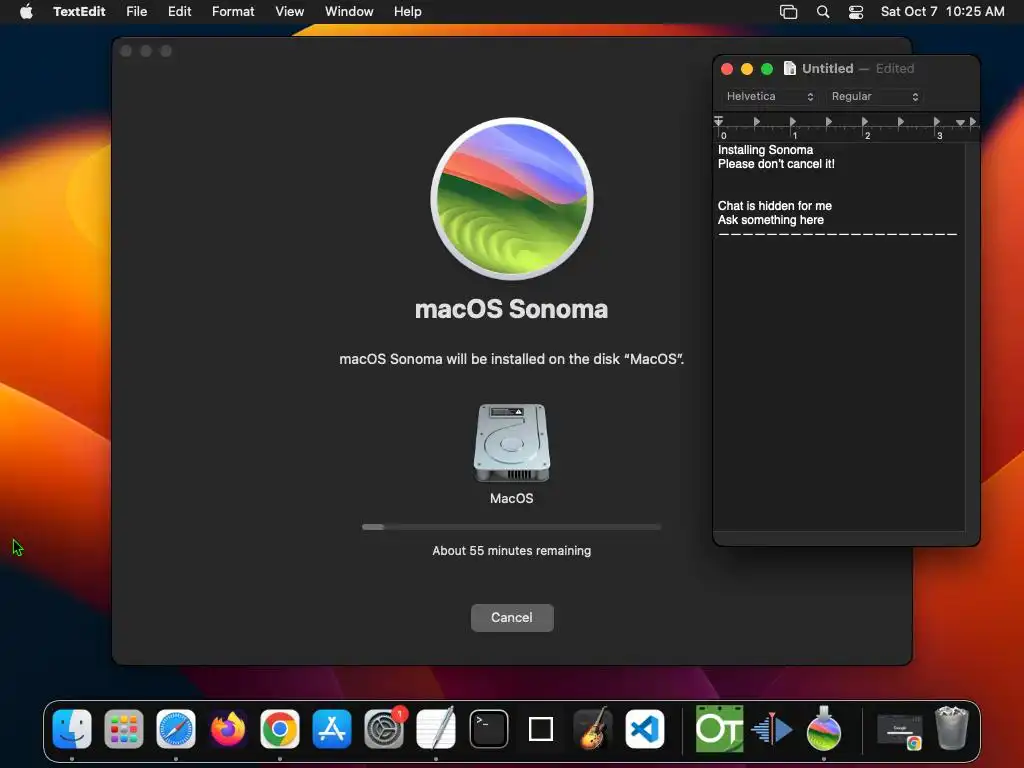Open Control Center in the menu bar
The width and height of the screenshot is (1024, 768).
click(856, 12)
